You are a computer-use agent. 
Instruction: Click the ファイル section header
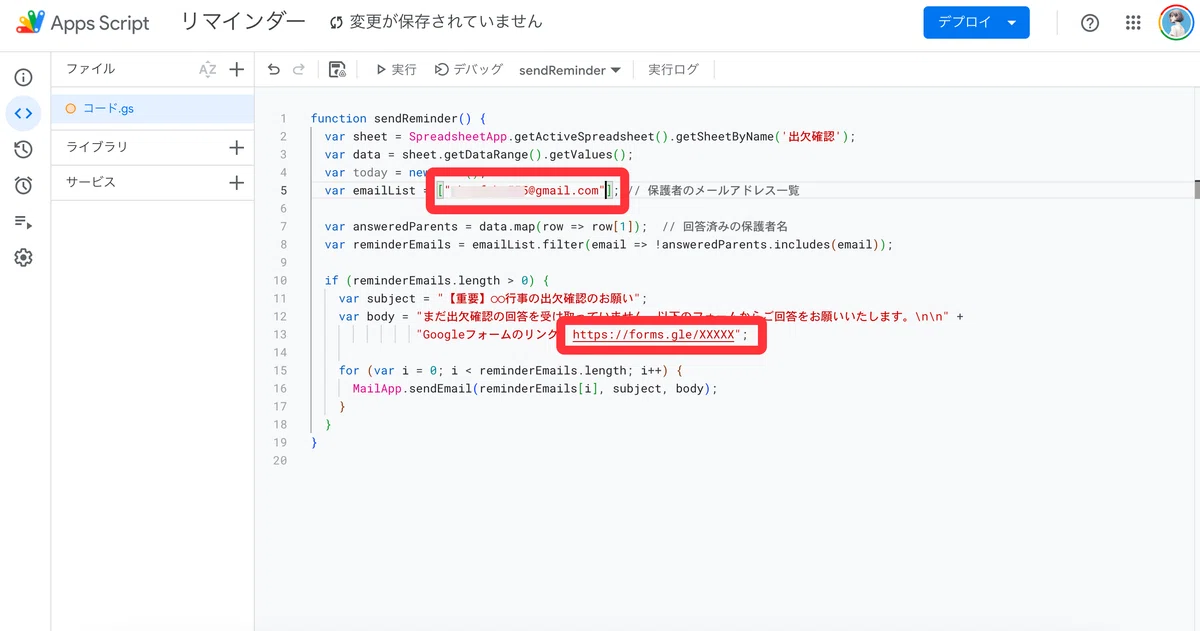point(91,69)
